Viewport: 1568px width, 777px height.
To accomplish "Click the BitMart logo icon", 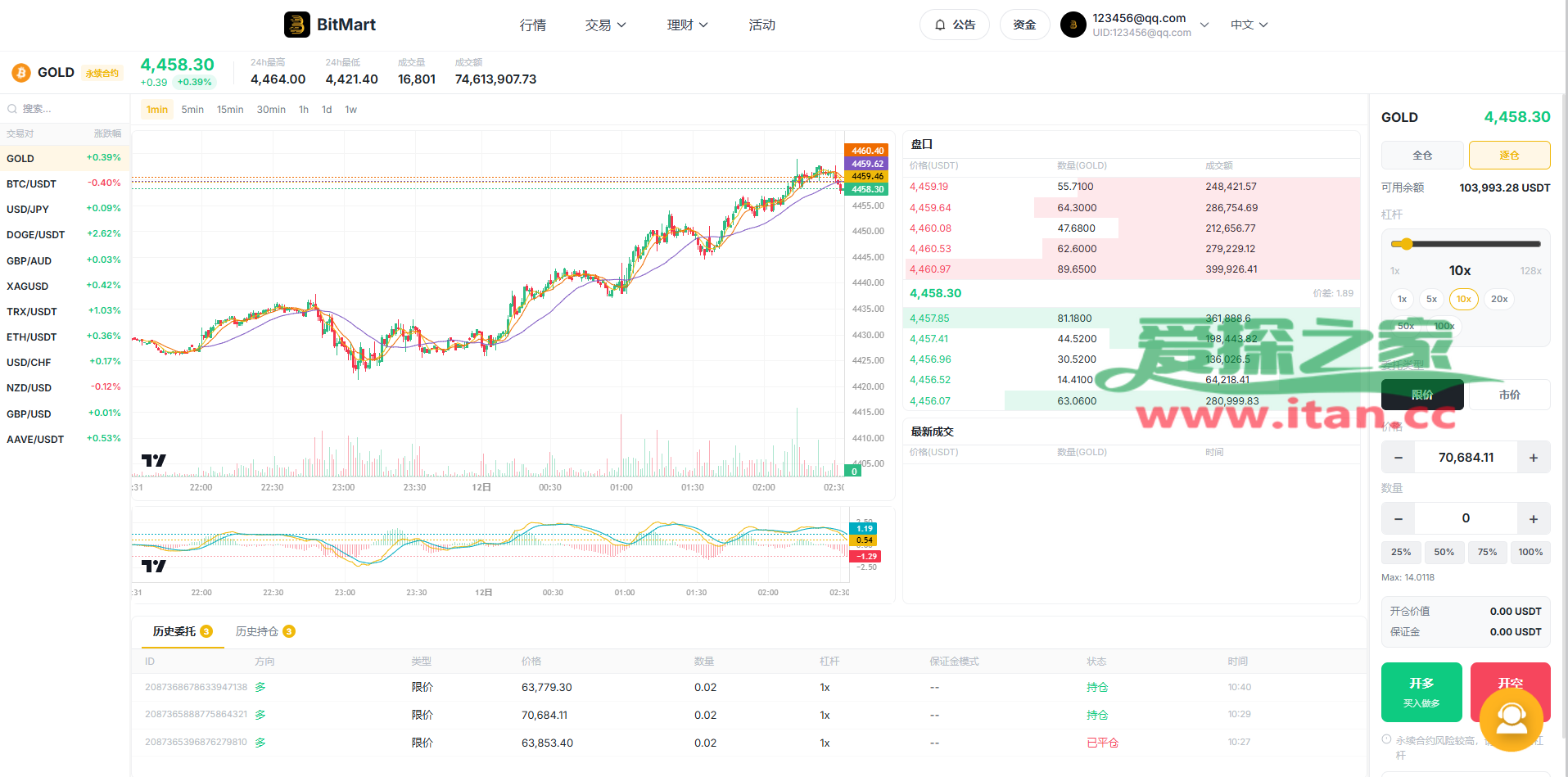I will [297, 25].
